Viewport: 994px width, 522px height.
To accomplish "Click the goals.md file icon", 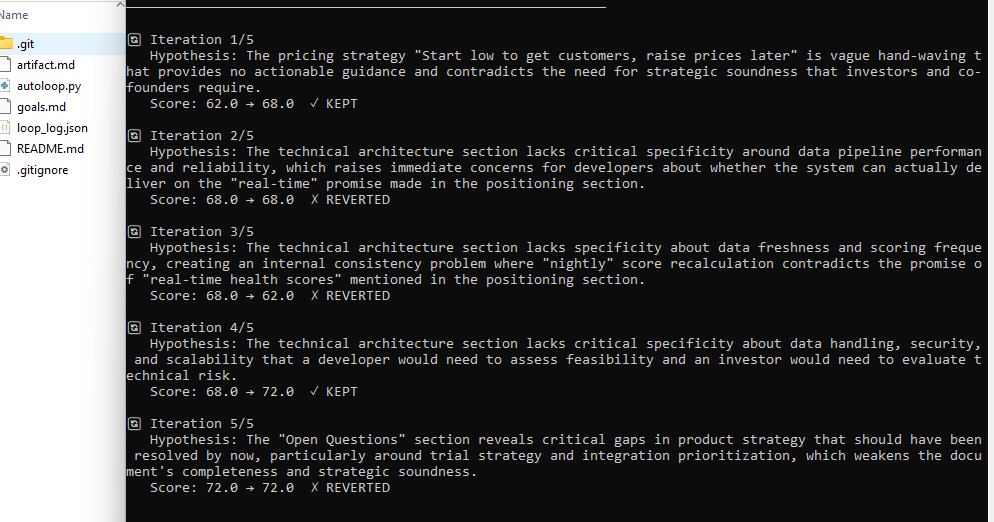I will click(x=6, y=107).
